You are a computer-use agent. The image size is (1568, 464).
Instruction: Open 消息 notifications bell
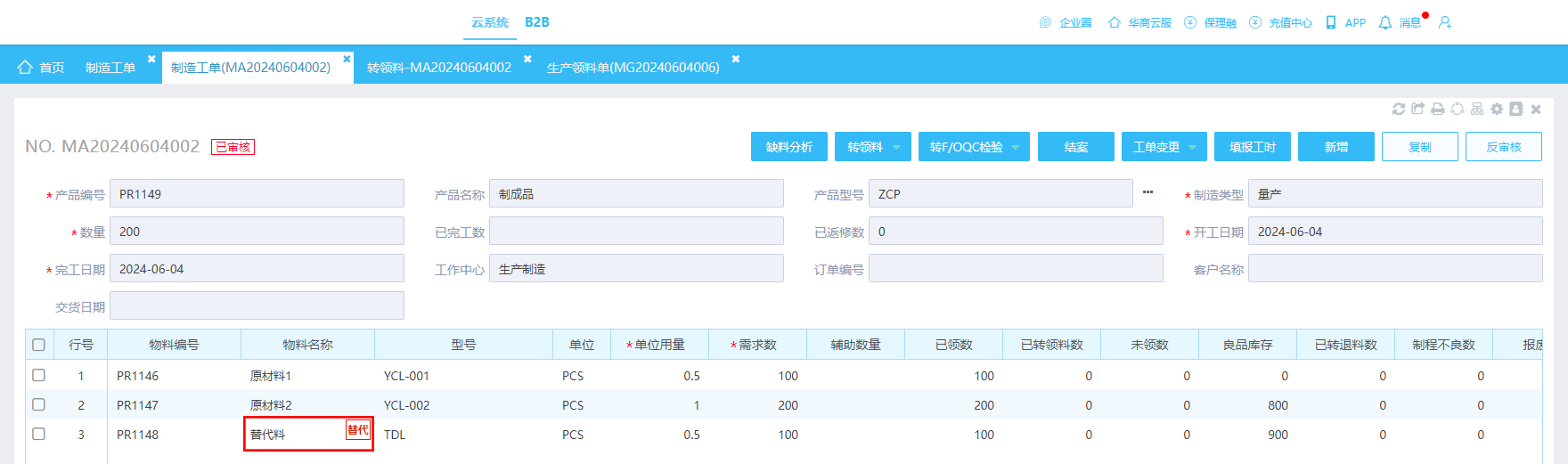pos(1401,22)
